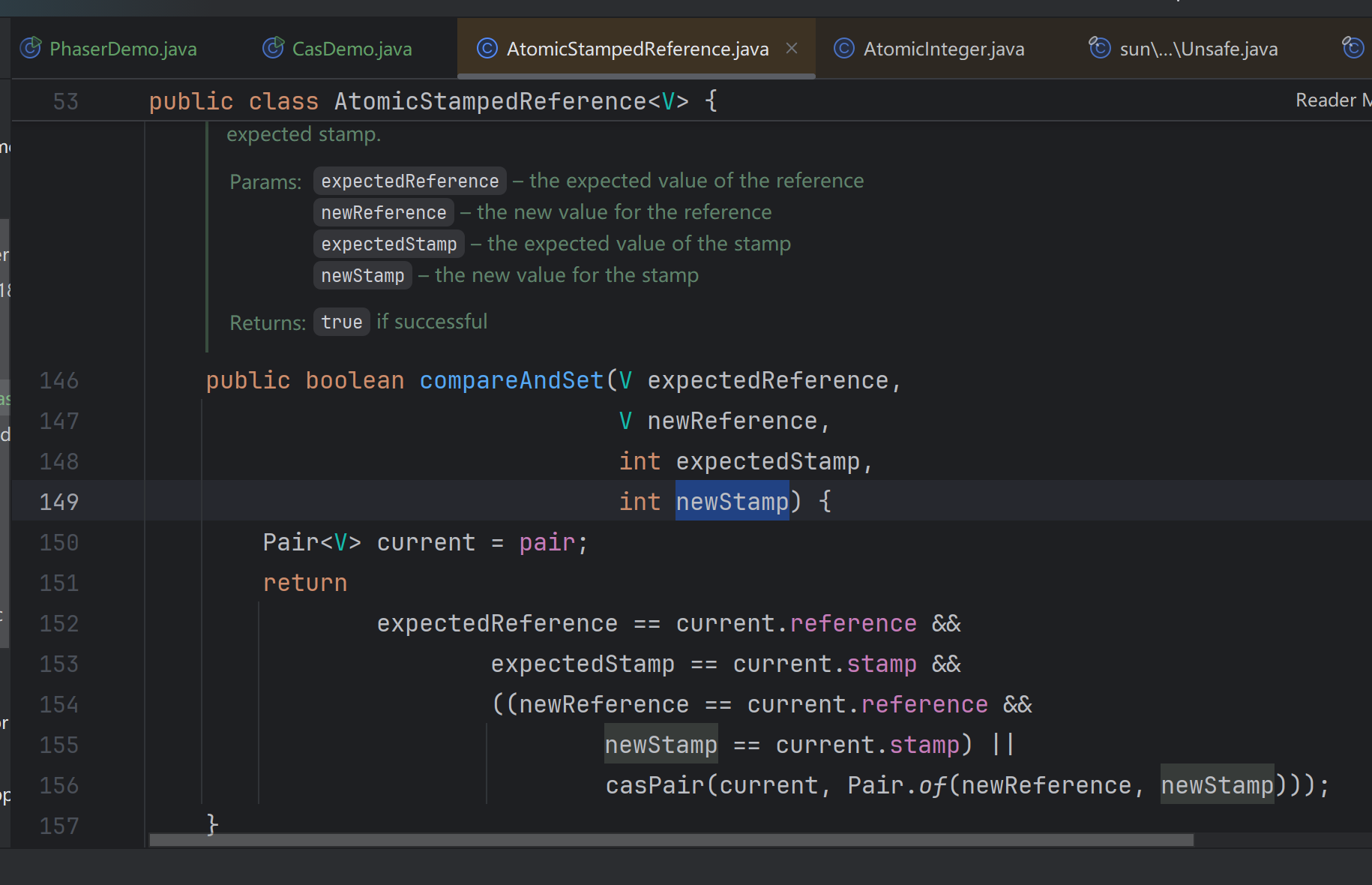The height and width of the screenshot is (885, 1372).
Task: Click the partially visible rightmost tab icon
Action: click(x=1353, y=48)
